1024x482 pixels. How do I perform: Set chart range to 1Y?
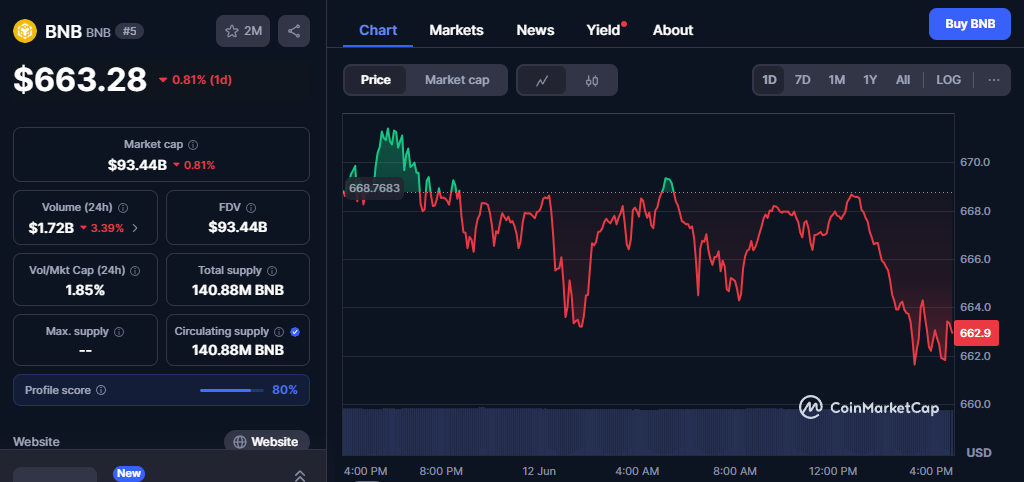coord(870,80)
